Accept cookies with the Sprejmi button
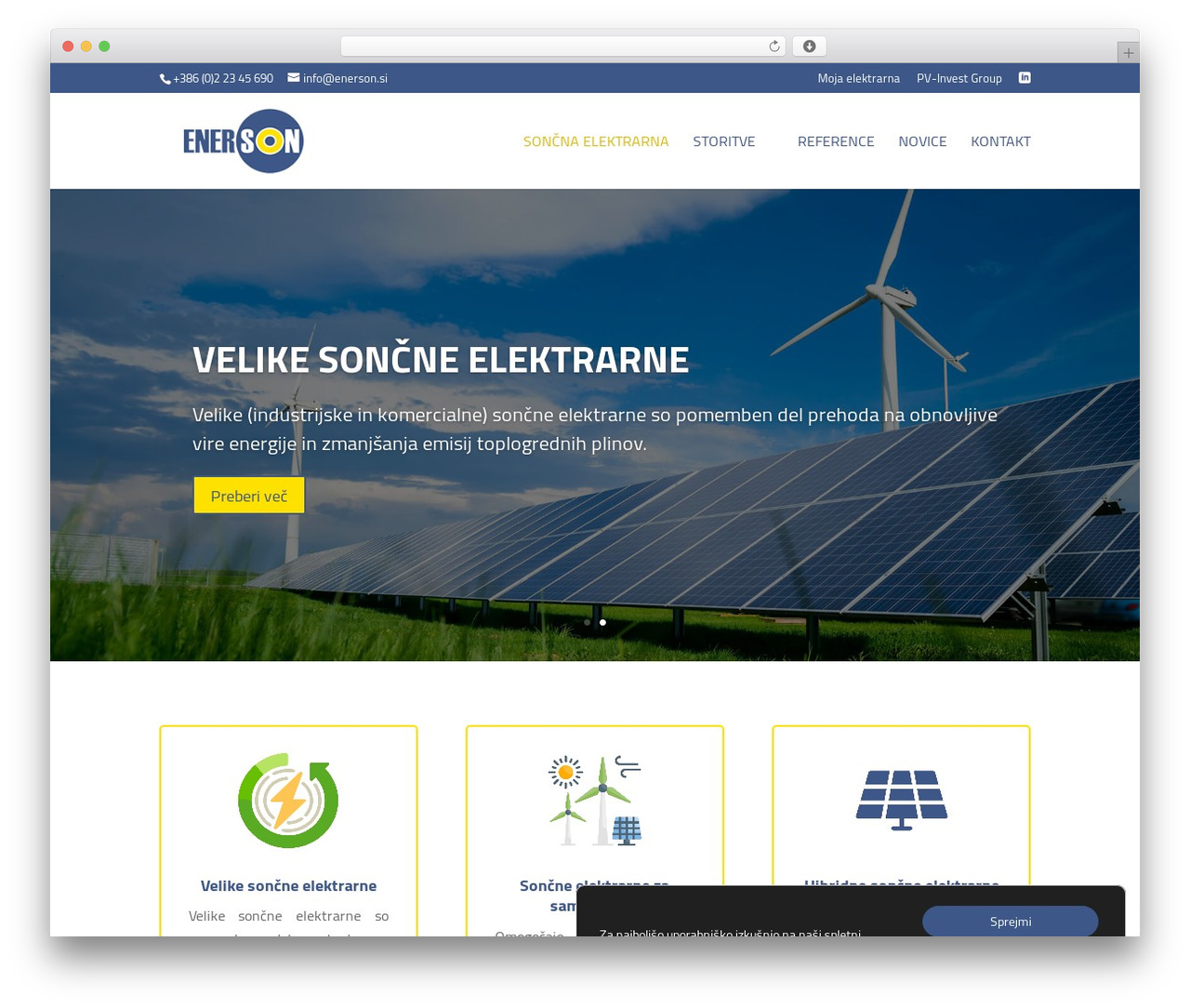Screen dimensions: 1190x1008 [1011, 922]
